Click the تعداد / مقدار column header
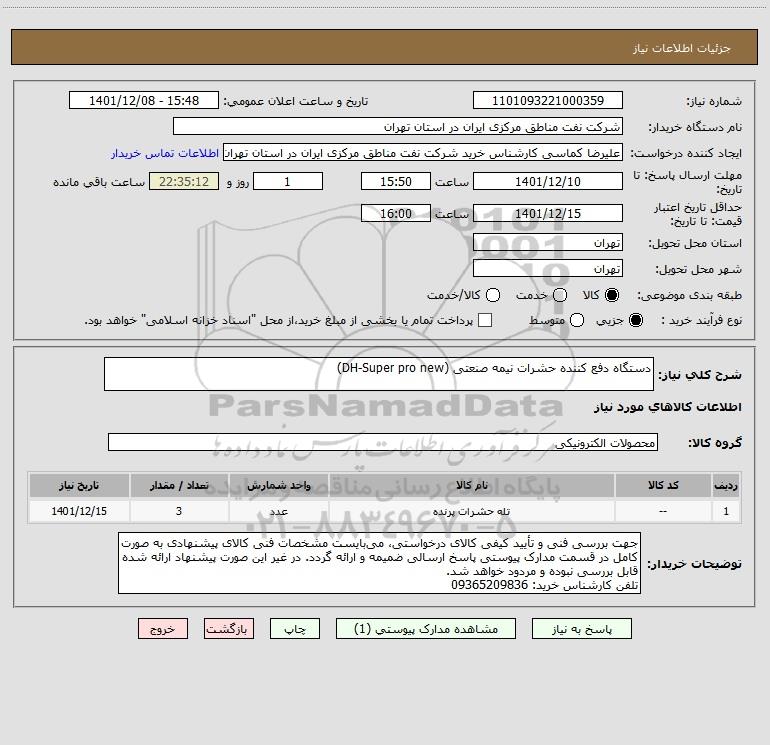770x745 pixels. coord(179,485)
